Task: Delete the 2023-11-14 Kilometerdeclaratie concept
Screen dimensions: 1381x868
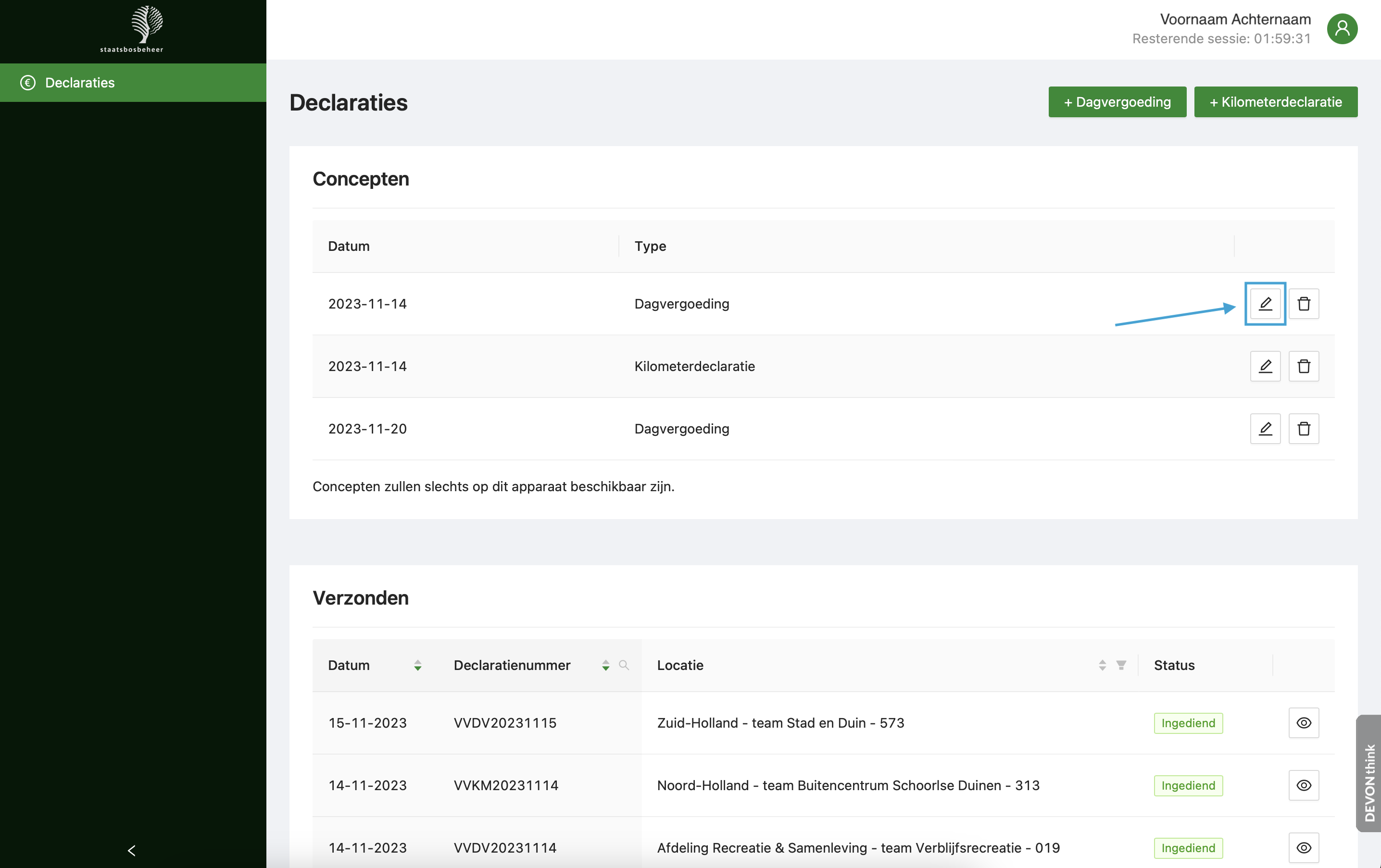Action: coord(1304,366)
